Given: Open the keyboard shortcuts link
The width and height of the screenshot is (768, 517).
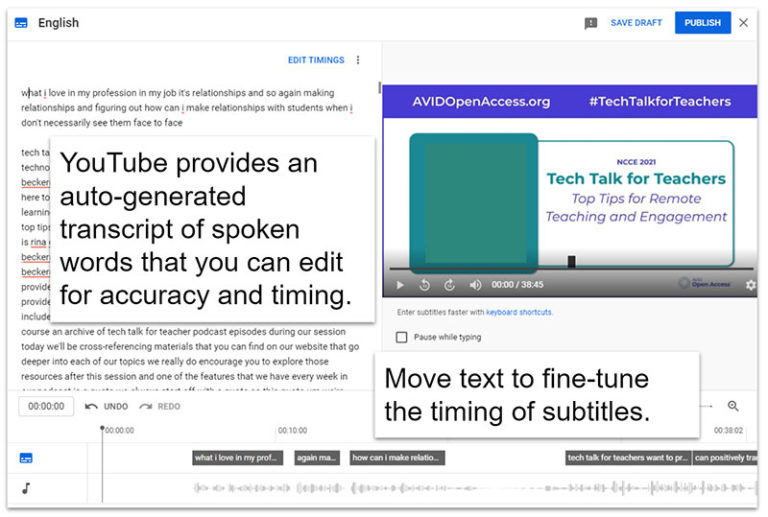Looking at the screenshot, I should [519, 312].
